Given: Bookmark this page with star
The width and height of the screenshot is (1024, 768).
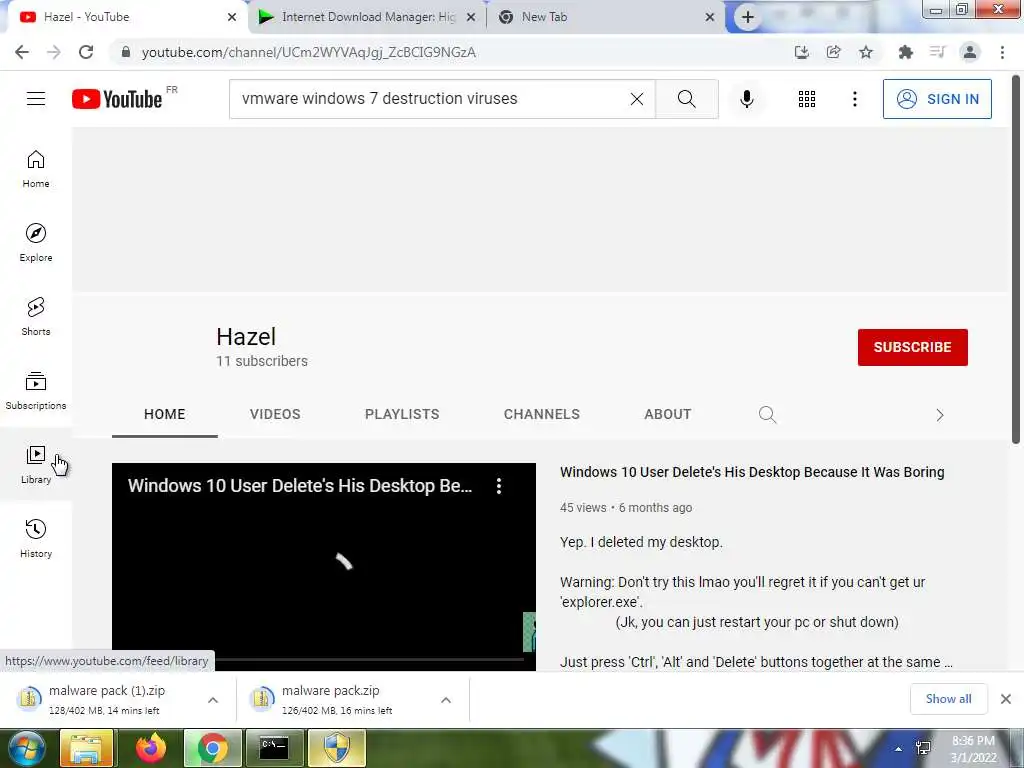Looking at the screenshot, I should [x=866, y=52].
